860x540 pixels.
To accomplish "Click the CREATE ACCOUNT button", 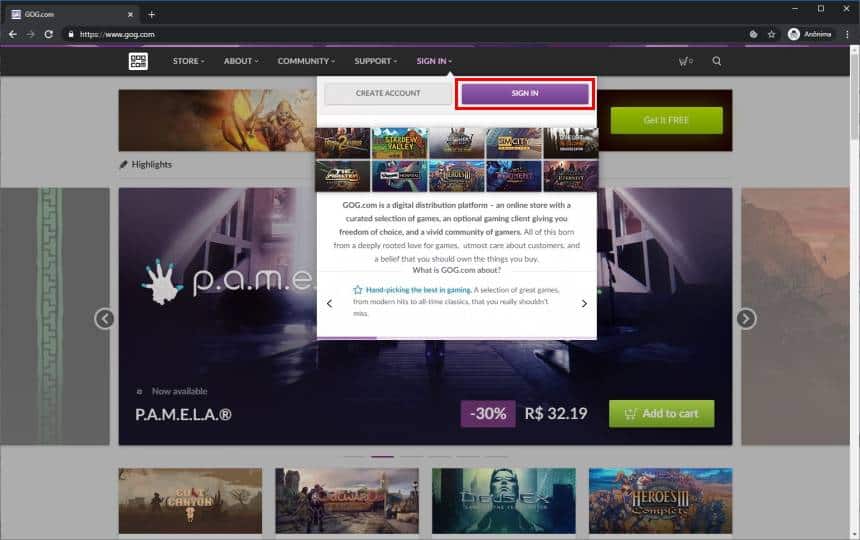I will tap(388, 93).
